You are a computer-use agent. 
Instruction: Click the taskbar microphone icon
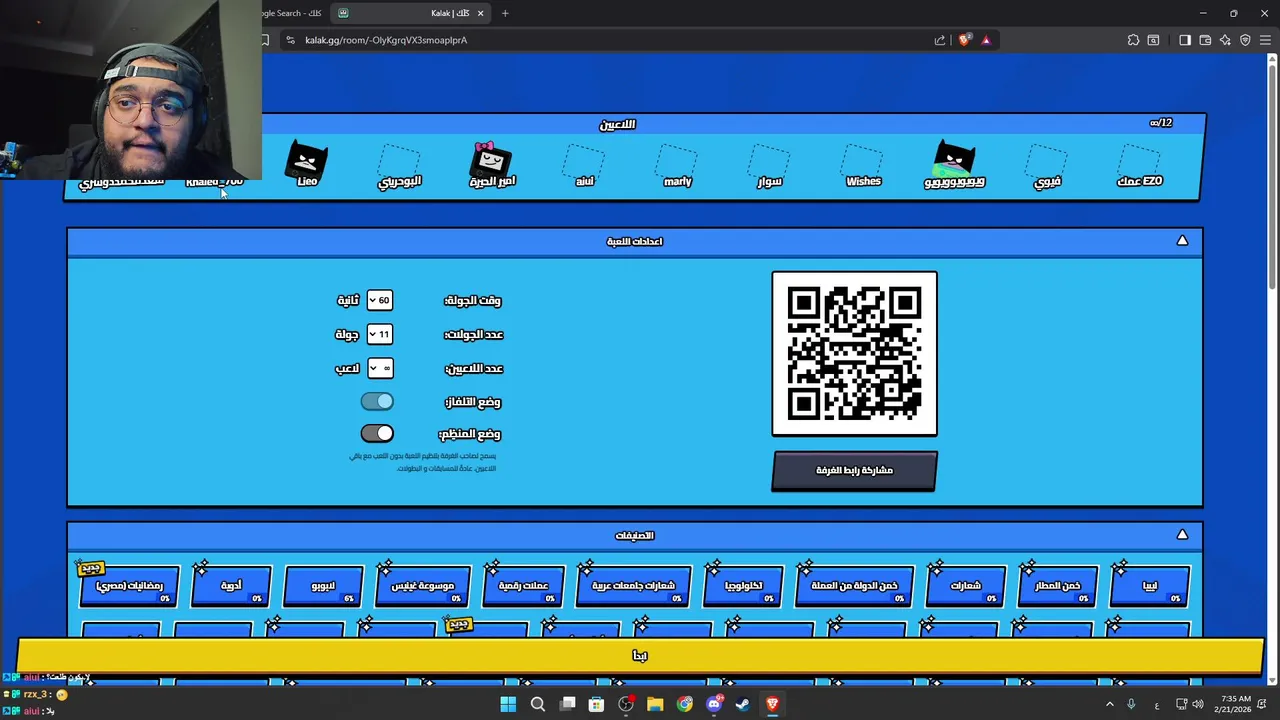(x=1131, y=704)
